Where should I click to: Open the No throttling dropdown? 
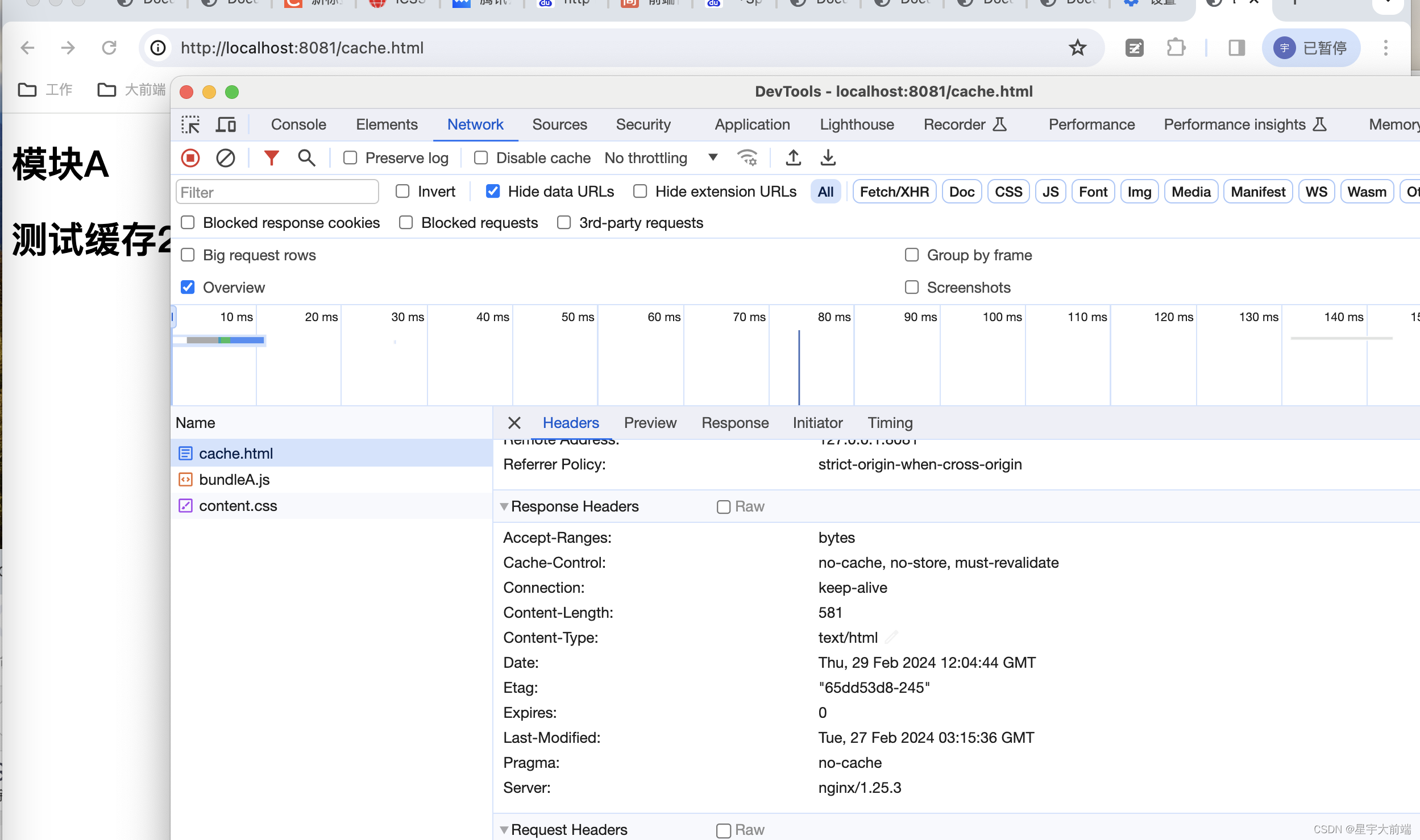pos(659,158)
